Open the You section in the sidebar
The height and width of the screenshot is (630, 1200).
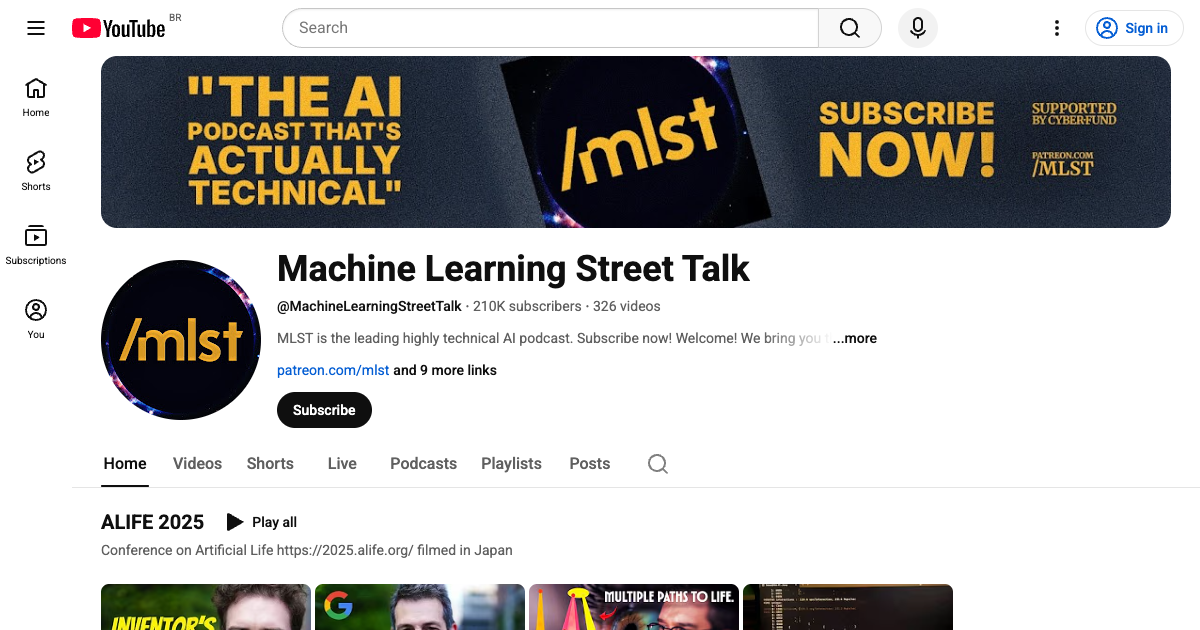(35, 318)
